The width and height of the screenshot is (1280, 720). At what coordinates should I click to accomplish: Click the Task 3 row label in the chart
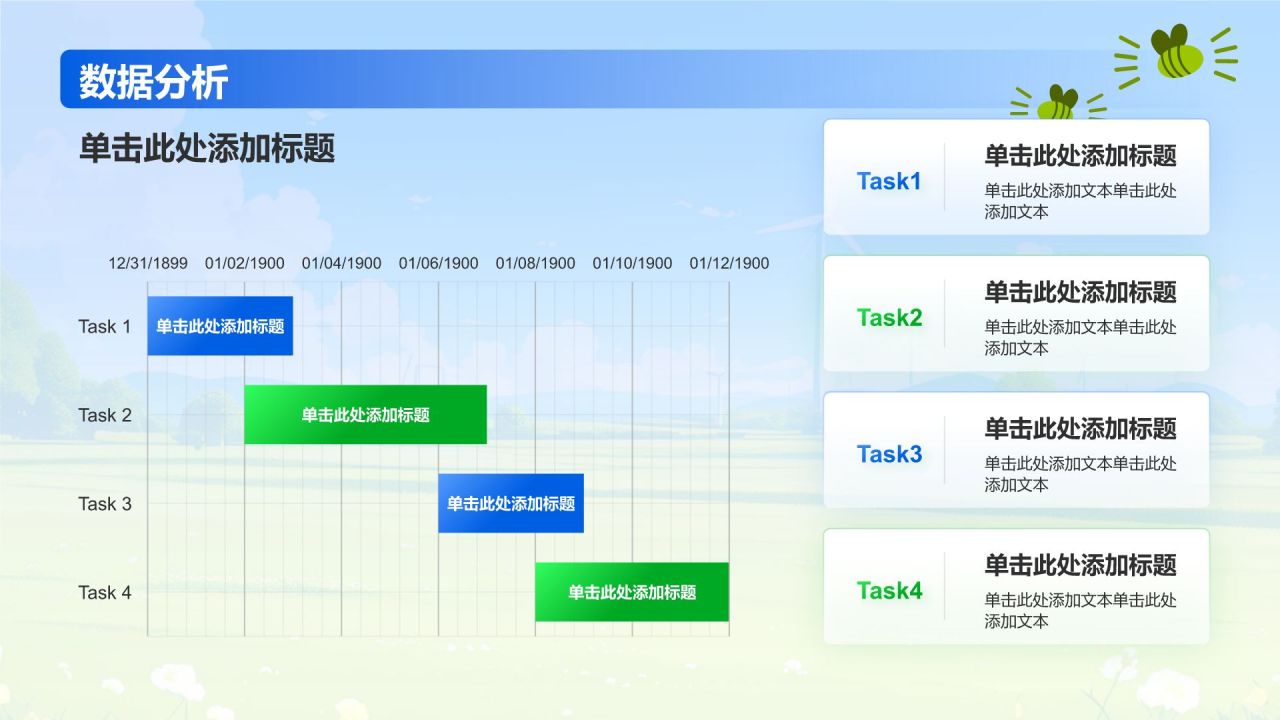click(105, 504)
